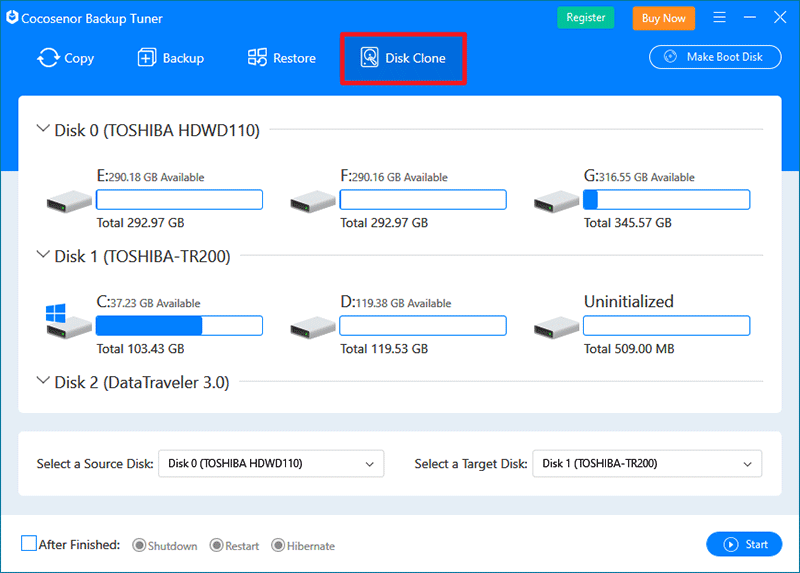
Task: Enable the After Finished checkbox
Action: tap(29, 543)
